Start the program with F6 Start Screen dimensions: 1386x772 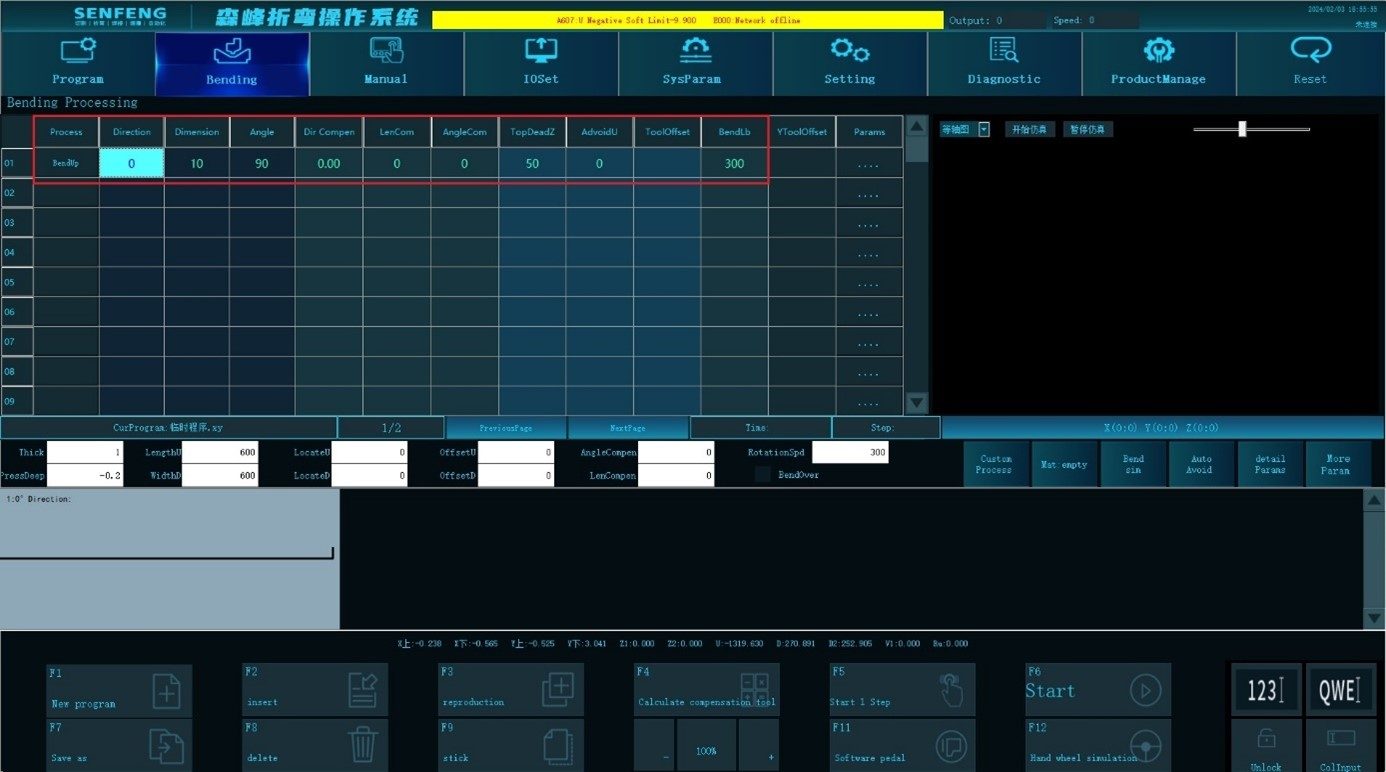[x=1097, y=690]
